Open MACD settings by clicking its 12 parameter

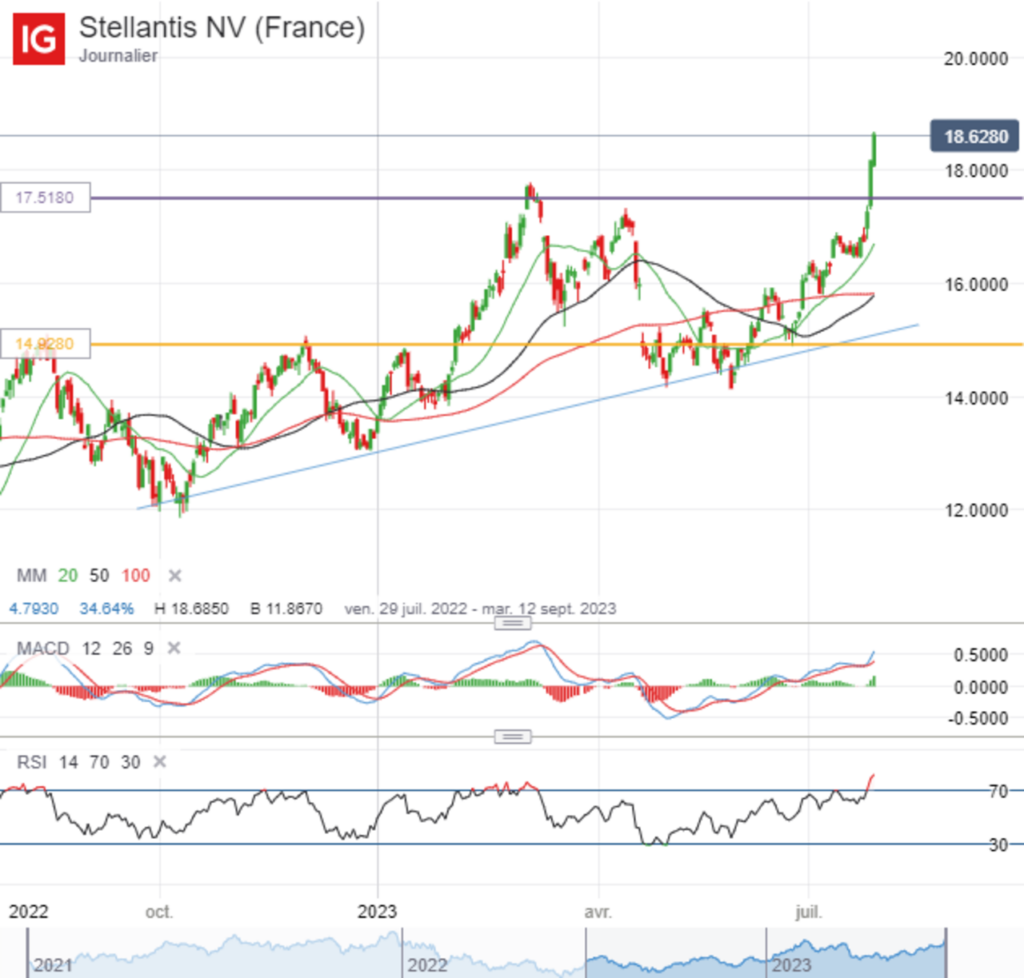[x=92, y=648]
